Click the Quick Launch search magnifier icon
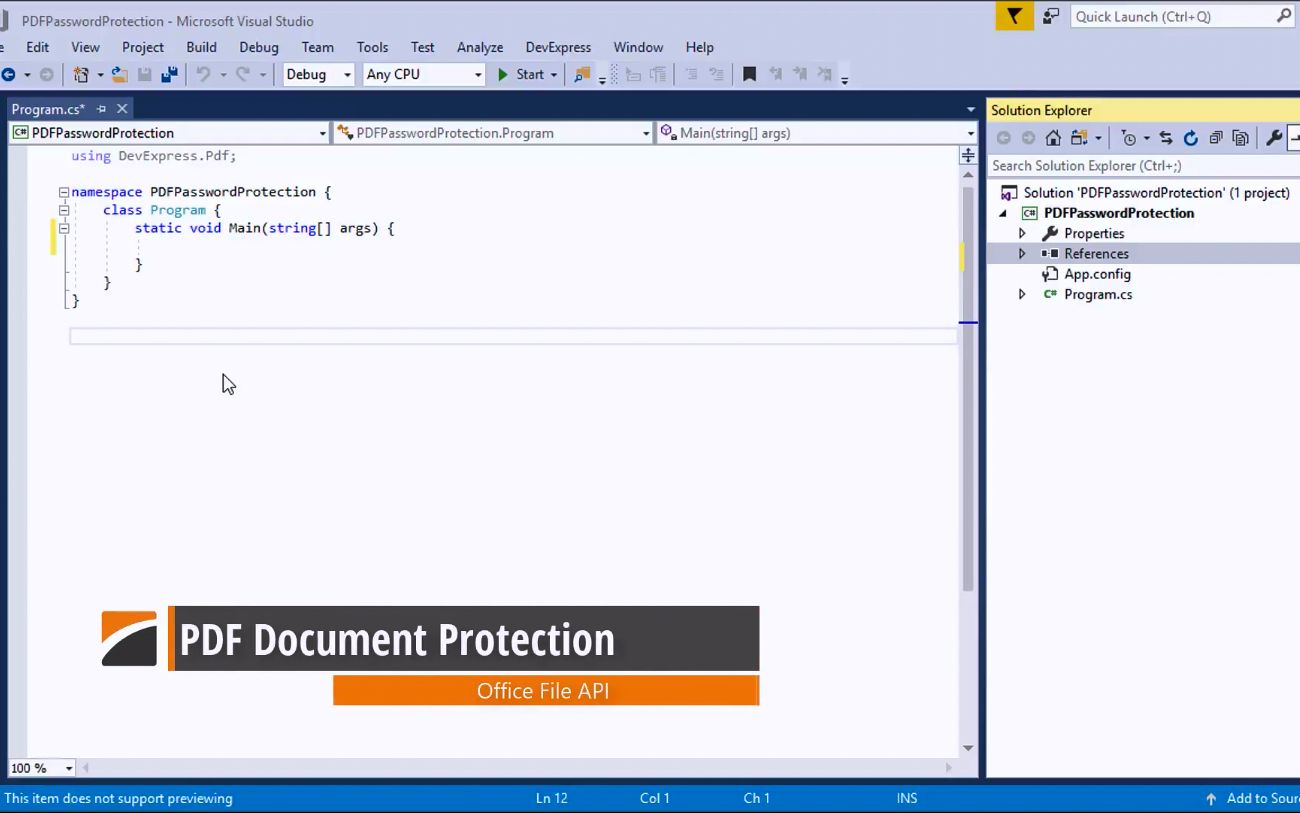 (1284, 16)
